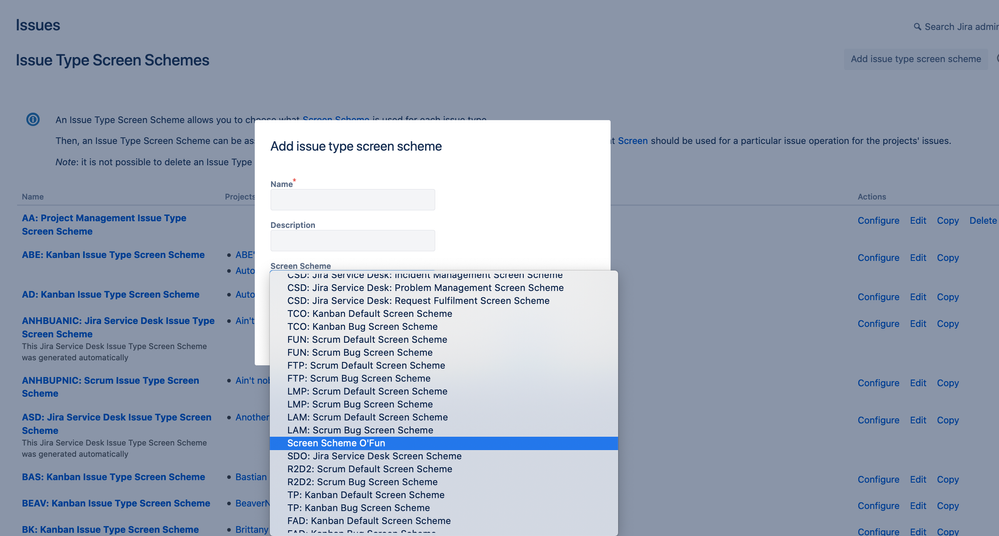Click the Name input field in the dialog
This screenshot has width=999, height=536.
(x=352, y=199)
